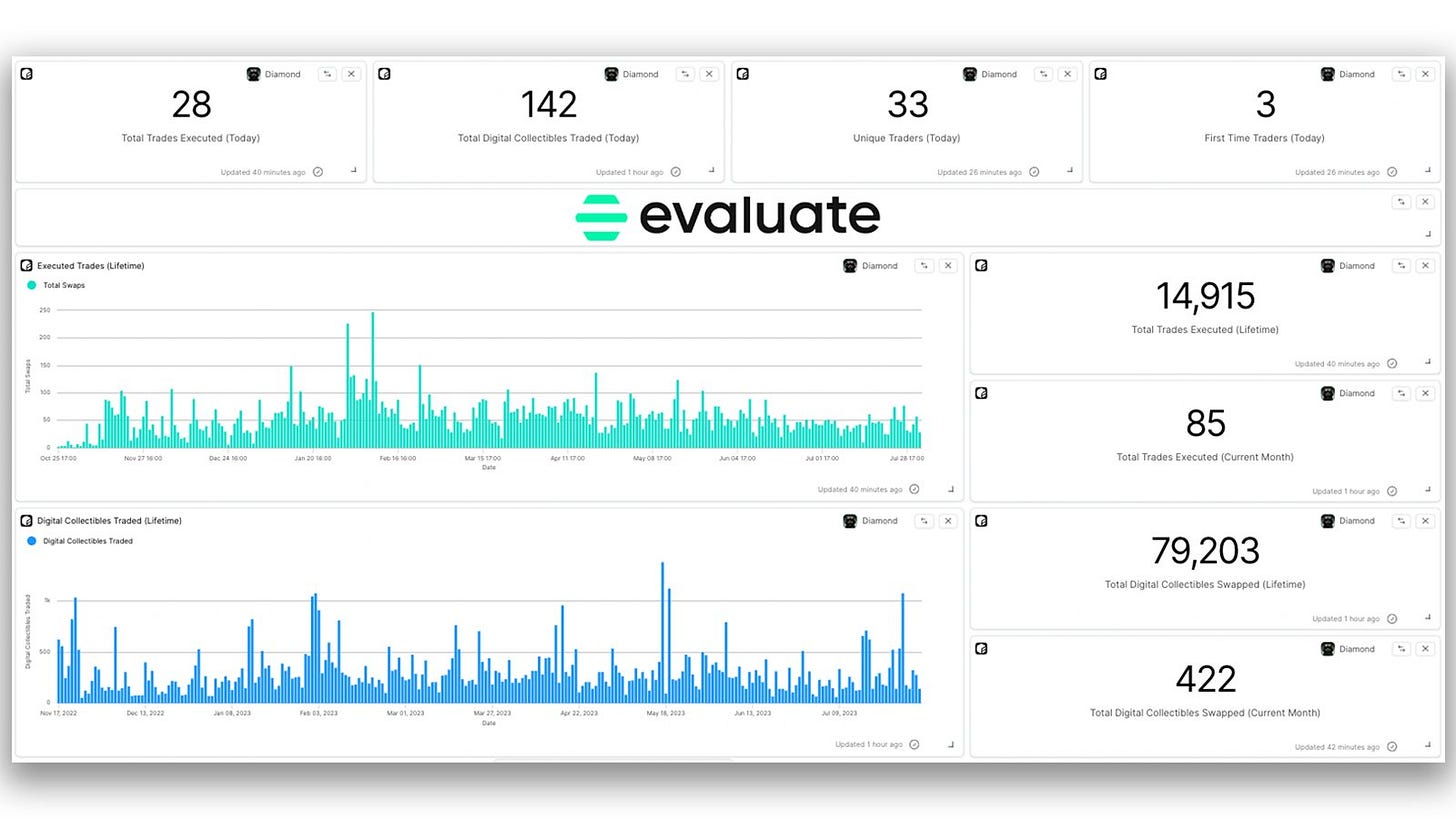The height and width of the screenshot is (819, 1456).
Task: Click the 14,915 lifetime trades value
Action: pyautogui.click(x=1205, y=296)
